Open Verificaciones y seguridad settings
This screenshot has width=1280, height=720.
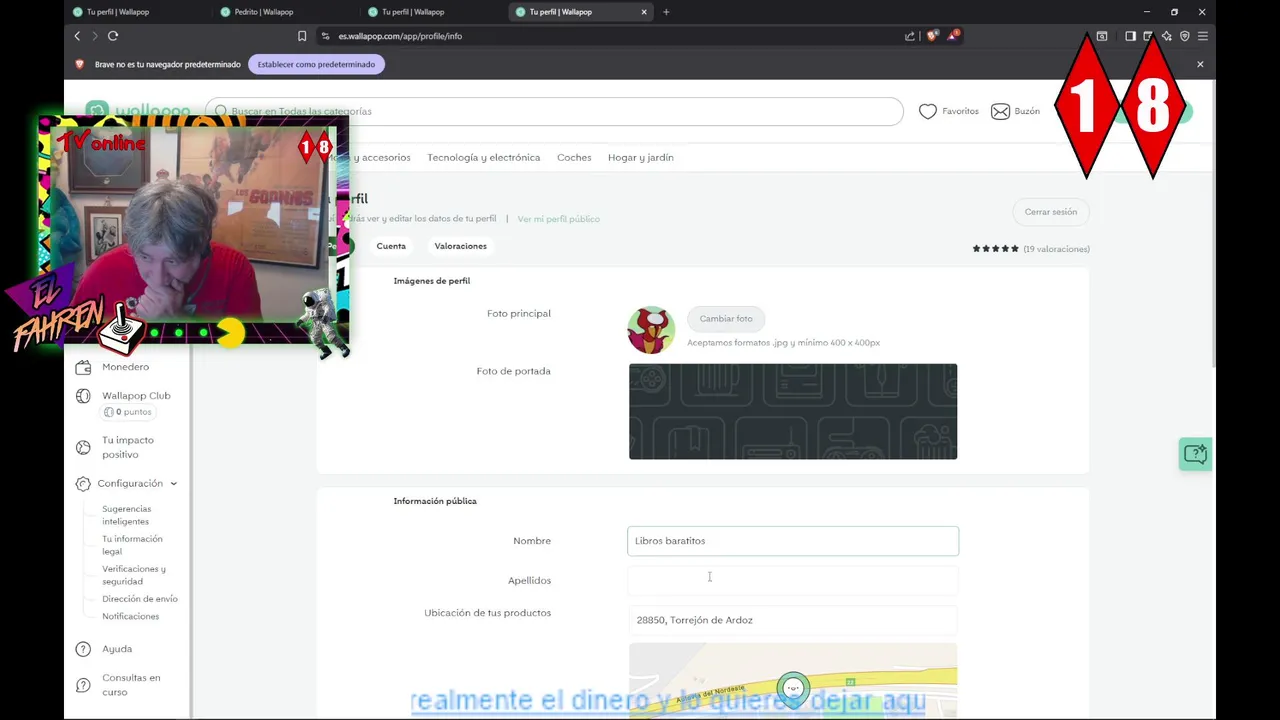coord(134,575)
